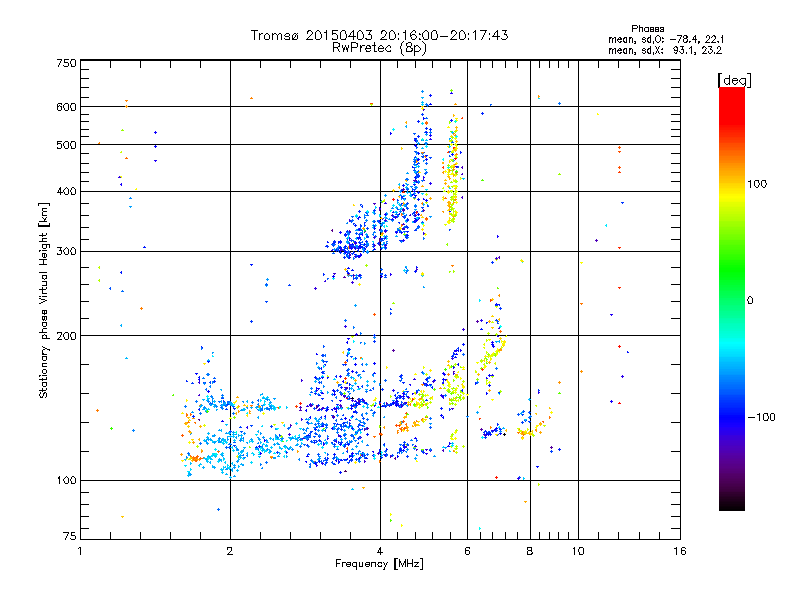Click the y-axis '75' tick label
Screen dimensions: 800x600
[x=70, y=536]
